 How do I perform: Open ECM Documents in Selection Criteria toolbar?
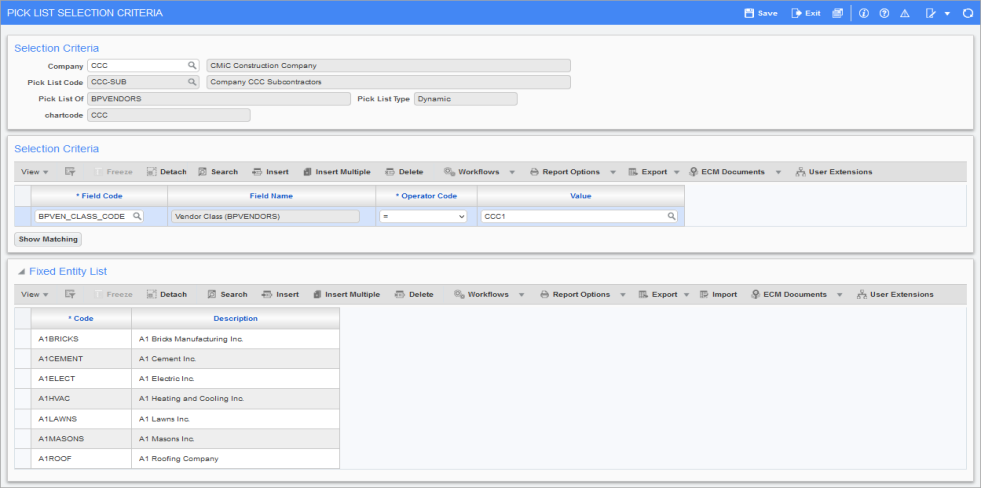click(x=726, y=171)
